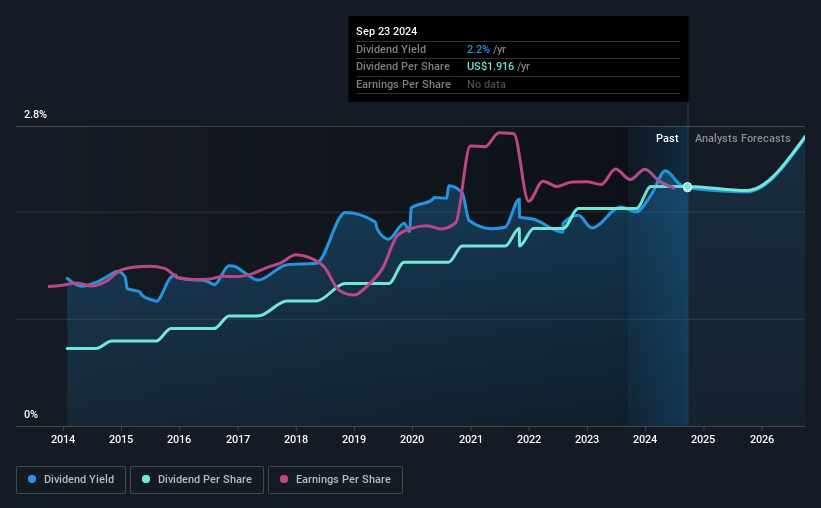Click the teal Dividend Per Share legend dot
821x508 pixels.
146,479
